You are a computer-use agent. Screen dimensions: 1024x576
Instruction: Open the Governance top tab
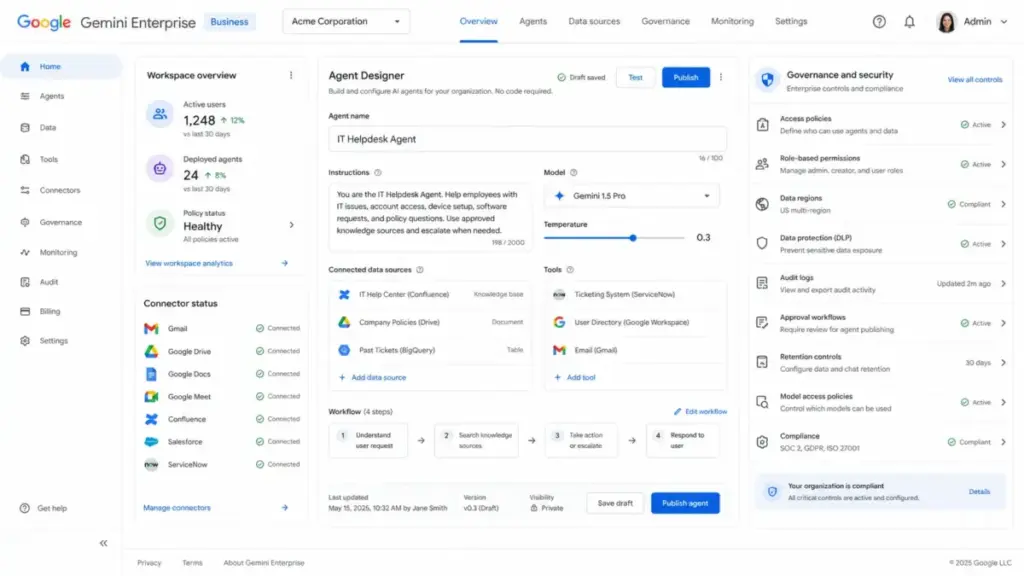665,22
